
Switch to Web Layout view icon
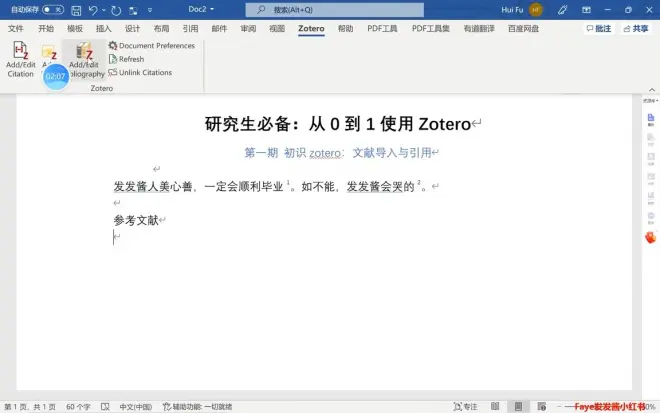pyautogui.click(x=542, y=406)
